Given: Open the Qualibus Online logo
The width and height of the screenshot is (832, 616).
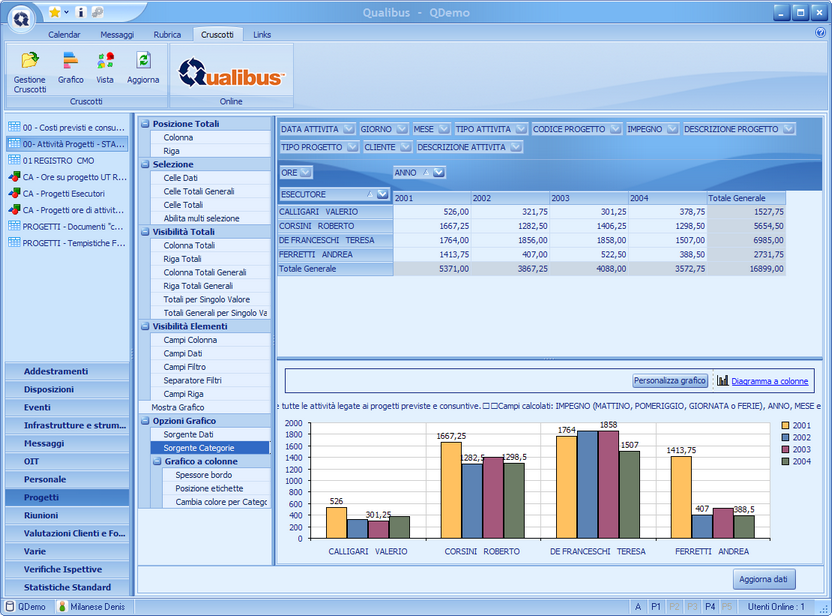Looking at the screenshot, I should point(231,73).
